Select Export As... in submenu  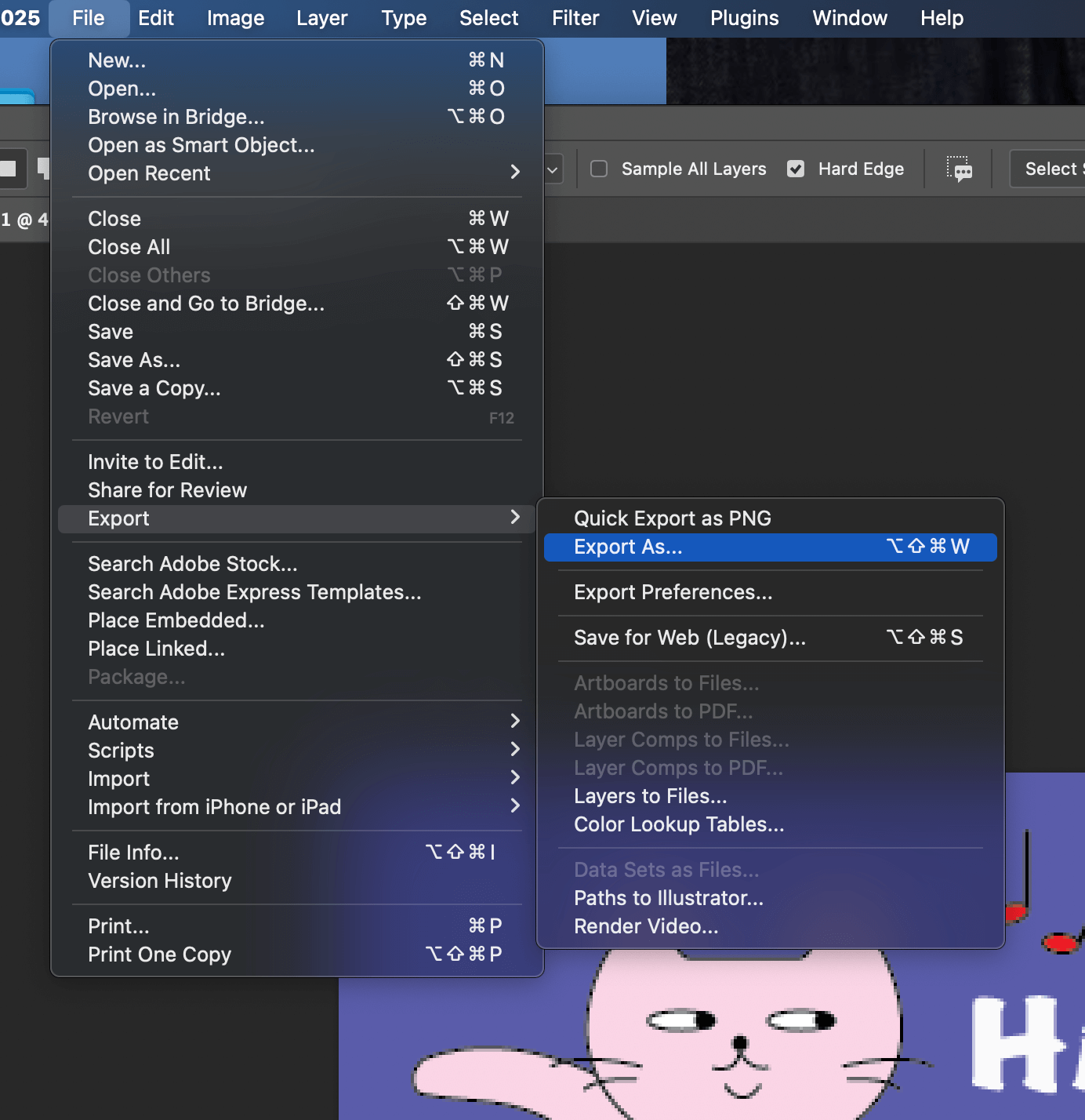(x=770, y=547)
